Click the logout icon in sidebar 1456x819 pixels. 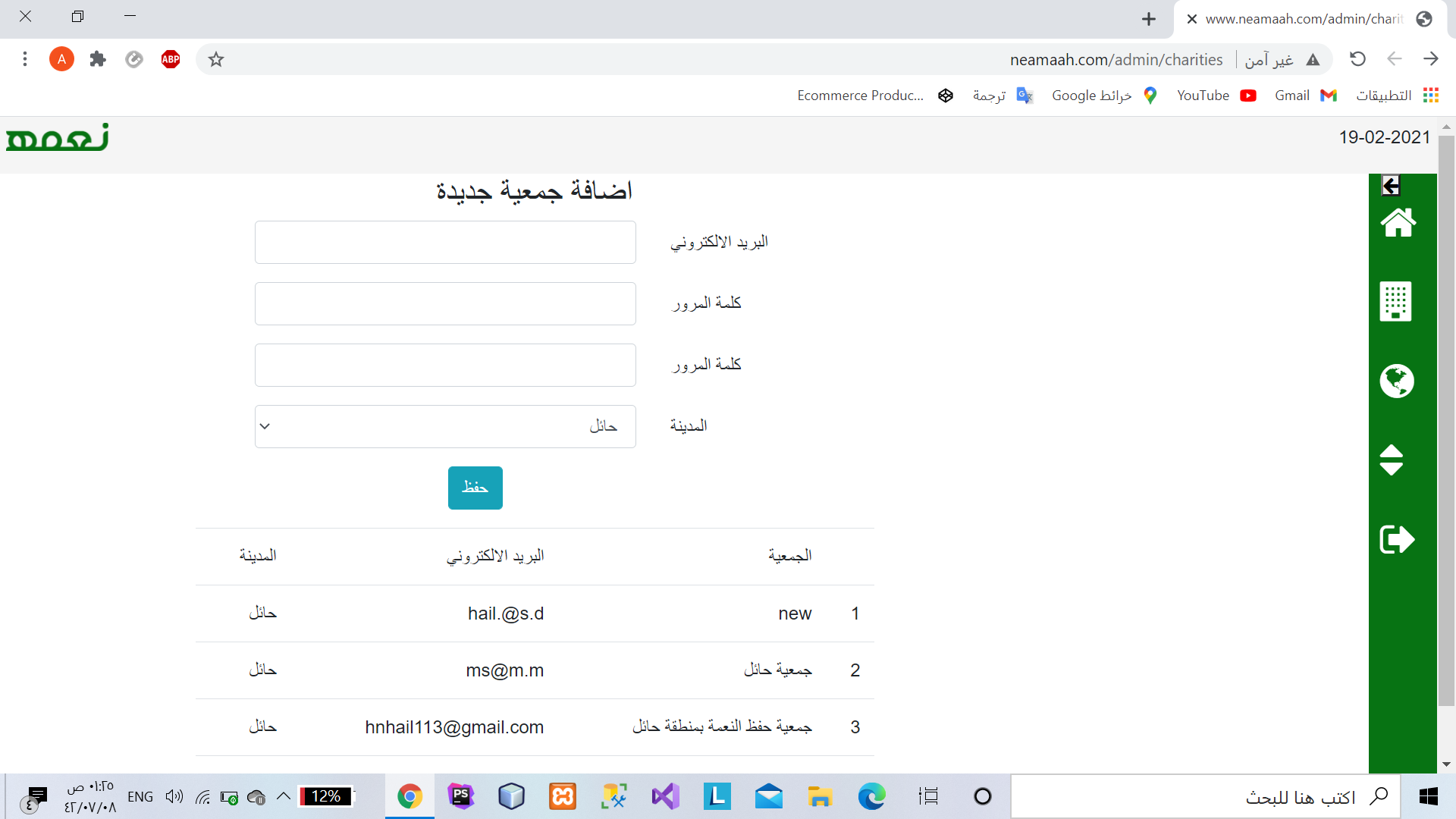tap(1396, 539)
